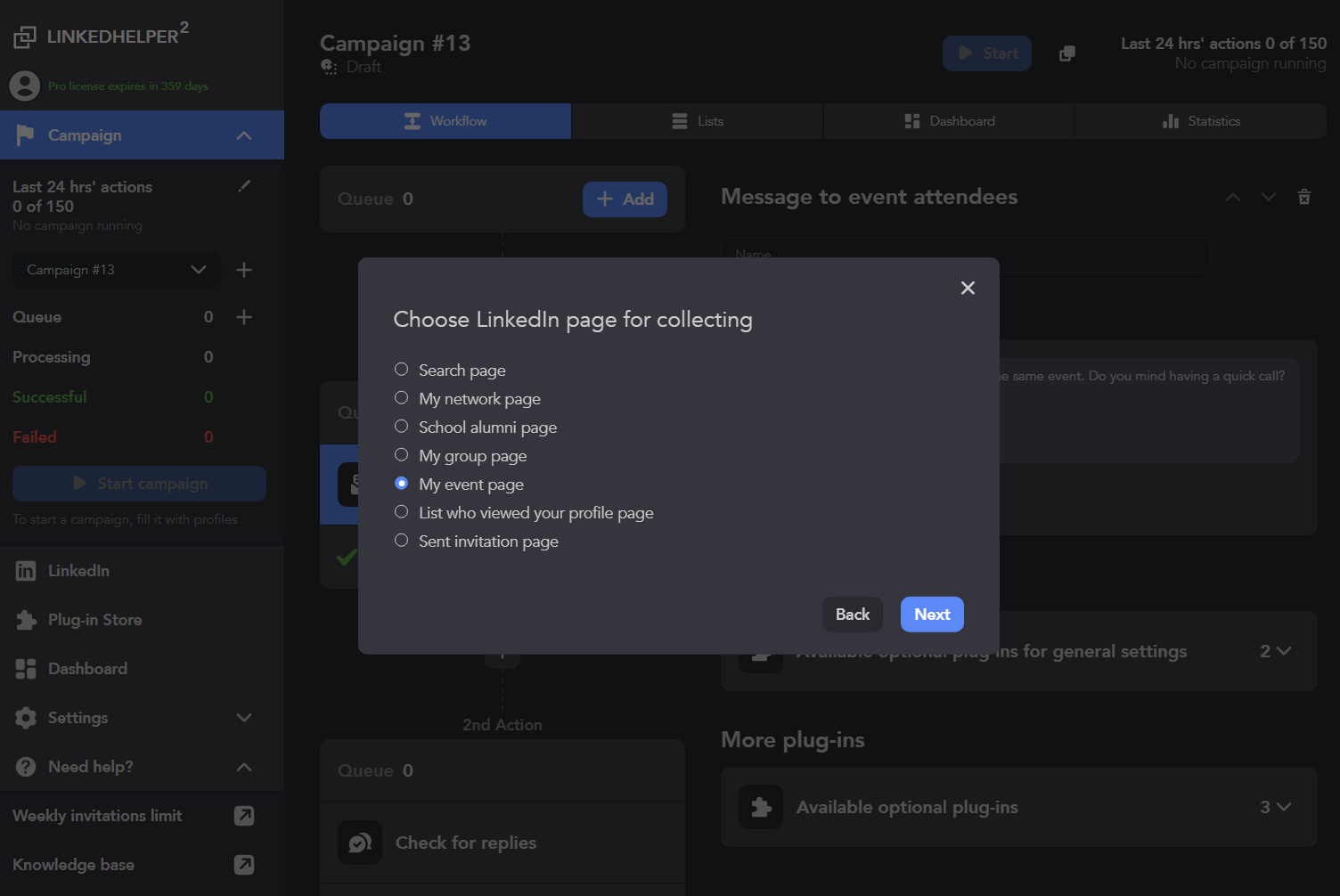1340x896 pixels.
Task: Click the Check for replies action icon
Action: [x=360, y=843]
